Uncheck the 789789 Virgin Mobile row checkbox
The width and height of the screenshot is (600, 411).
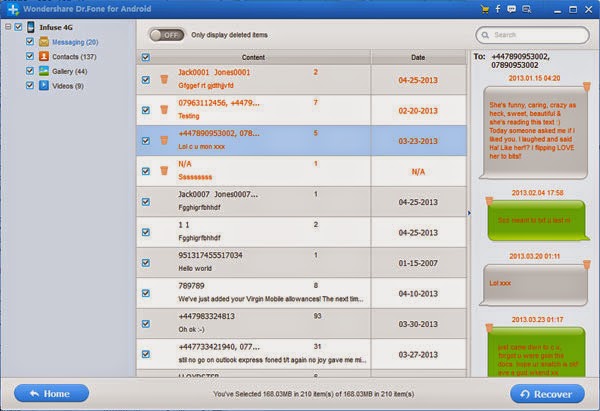pyautogui.click(x=146, y=293)
